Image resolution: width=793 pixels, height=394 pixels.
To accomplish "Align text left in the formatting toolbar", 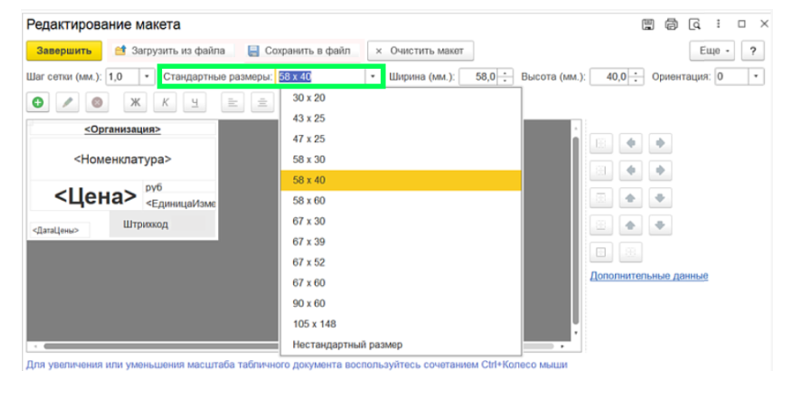I will pyautogui.click(x=233, y=103).
